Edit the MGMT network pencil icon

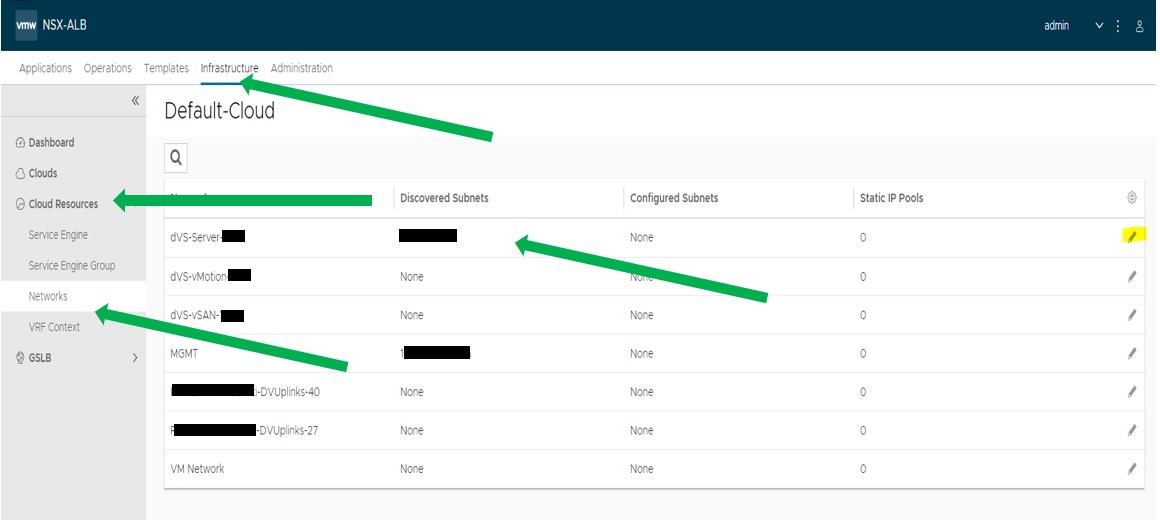click(1132, 354)
